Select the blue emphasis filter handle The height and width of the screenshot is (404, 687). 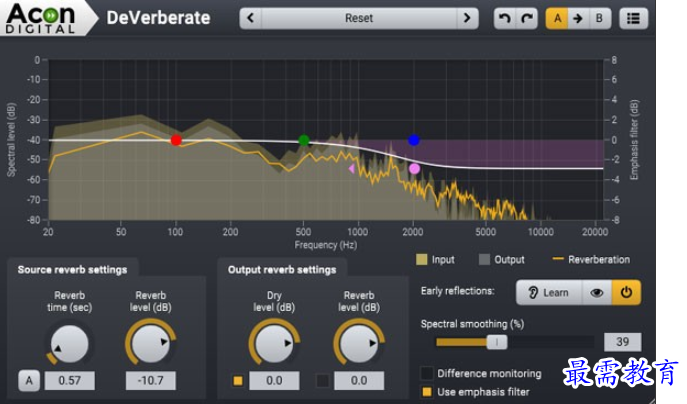414,140
